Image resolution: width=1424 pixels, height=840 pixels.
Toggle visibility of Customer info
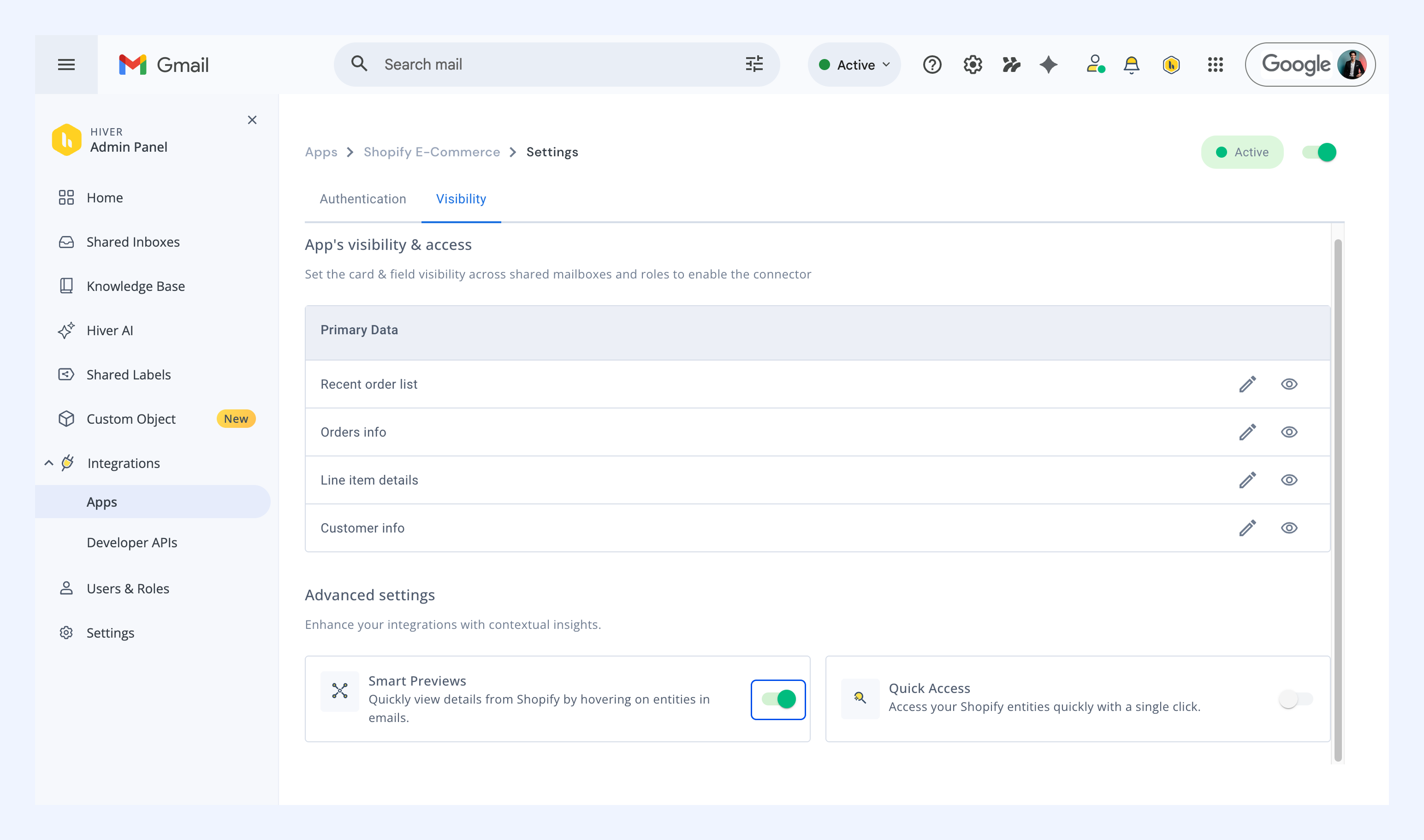pyautogui.click(x=1289, y=528)
